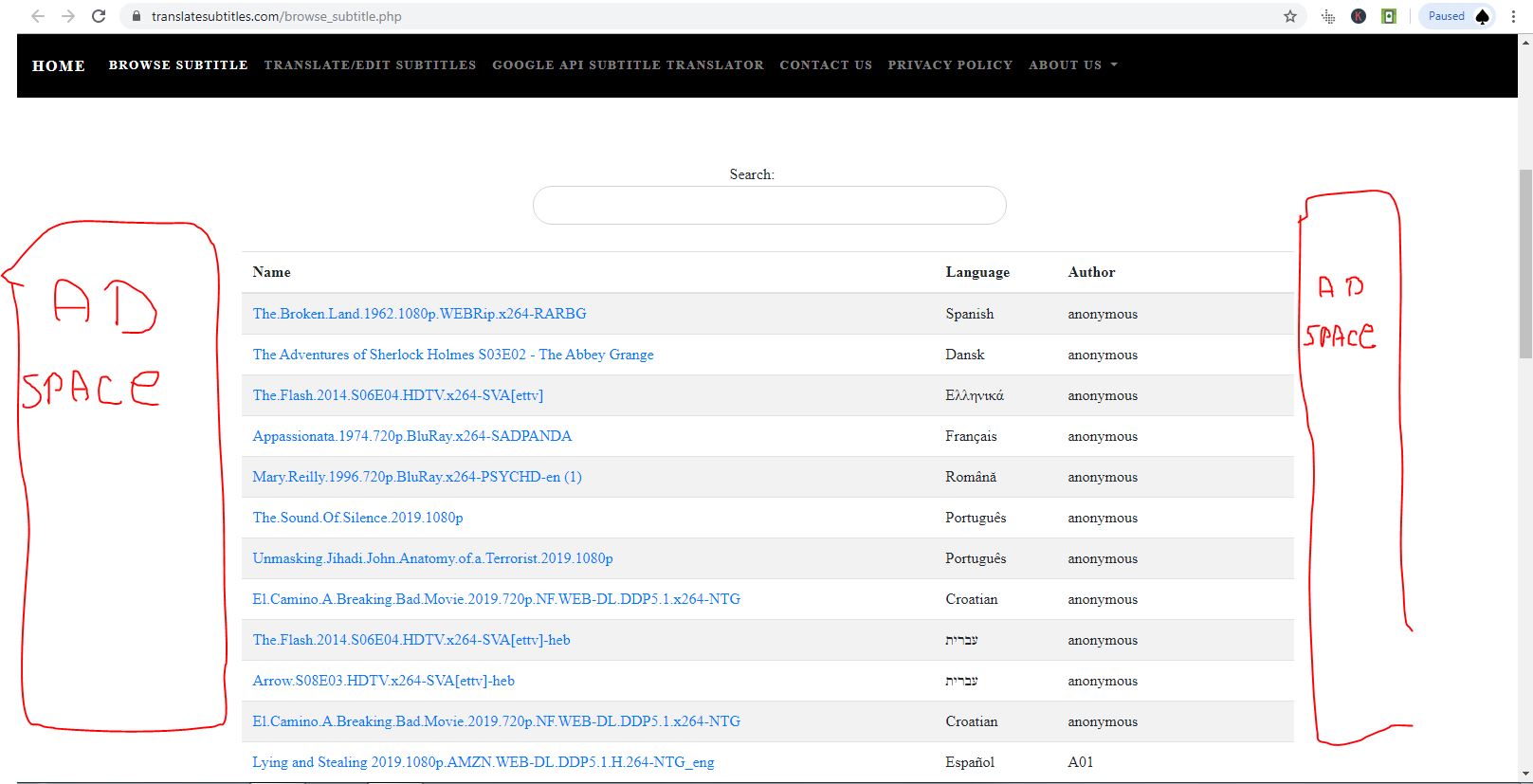This screenshot has height=784, width=1533.
Task: Open the green square extension icon
Action: coord(1389,16)
